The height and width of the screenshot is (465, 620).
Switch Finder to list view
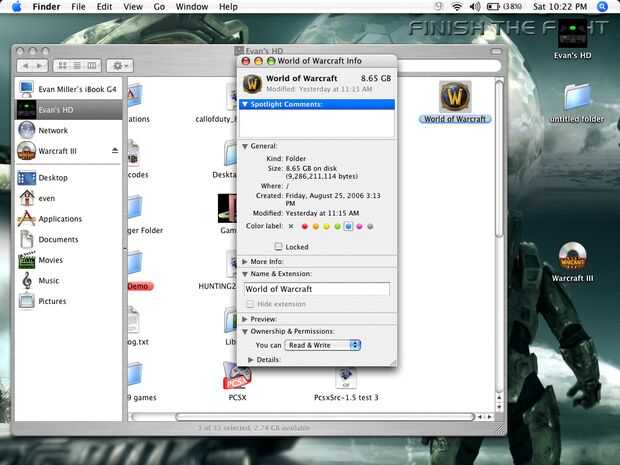pyautogui.click(x=77, y=66)
